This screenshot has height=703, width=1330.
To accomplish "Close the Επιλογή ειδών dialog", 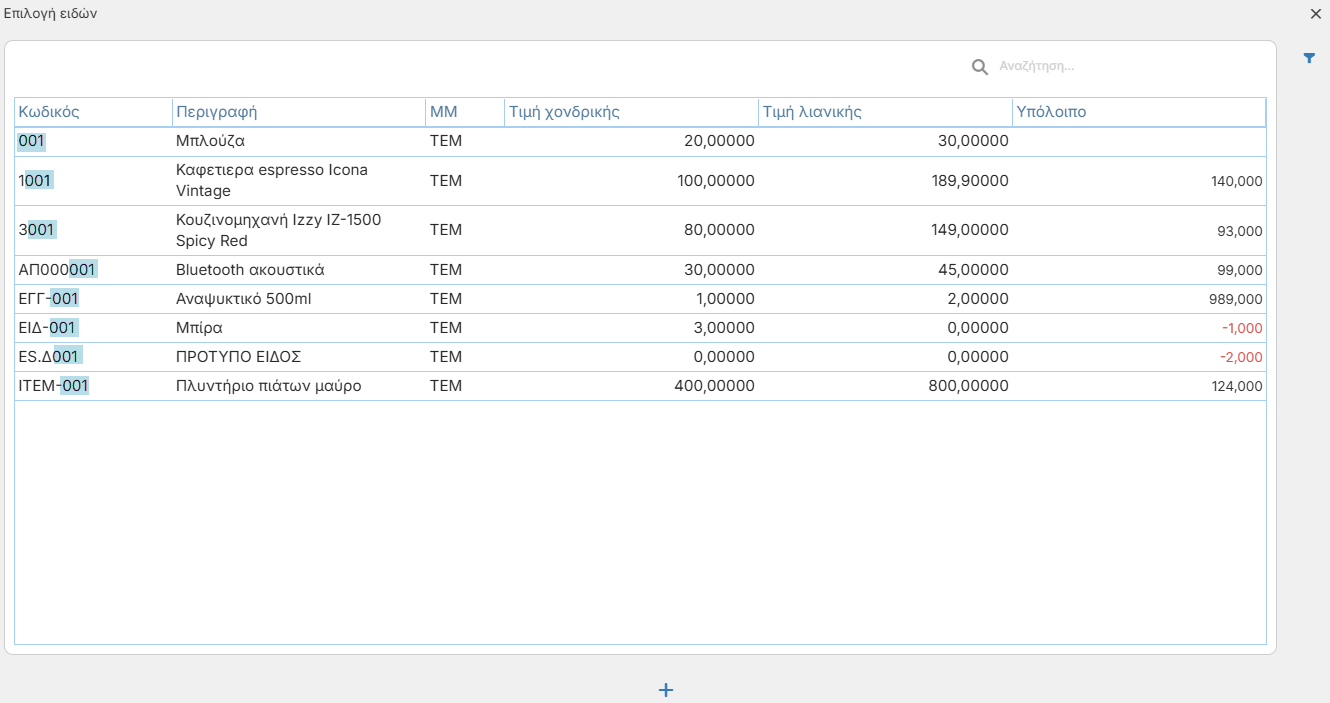I will 1316,14.
